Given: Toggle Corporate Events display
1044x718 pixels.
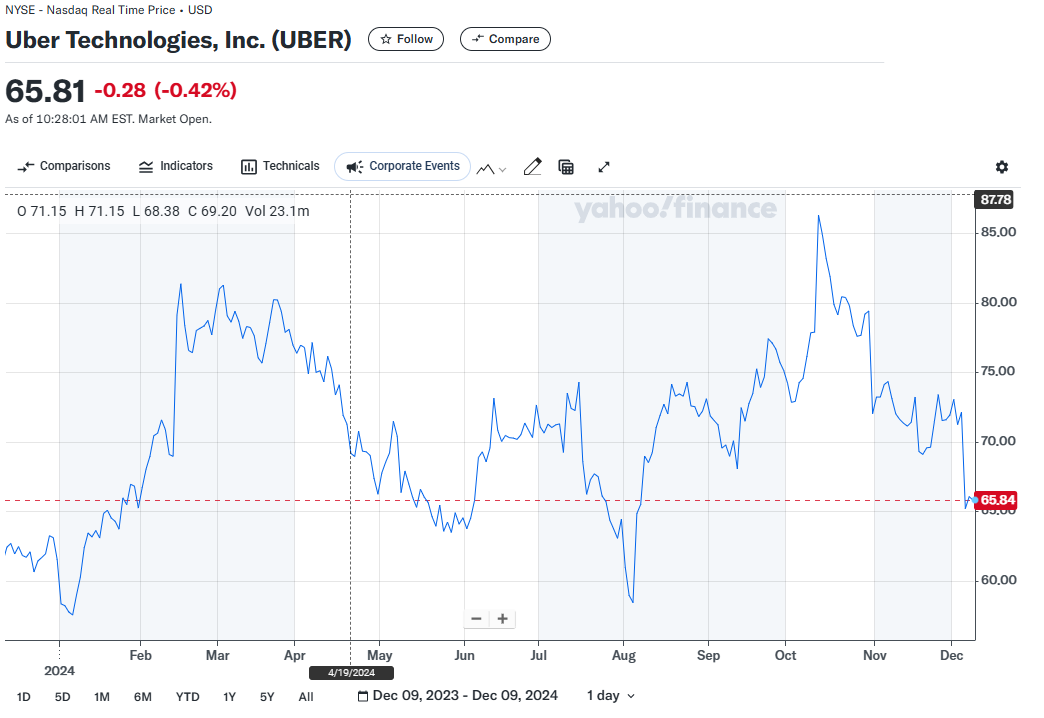Looking at the screenshot, I should (402, 167).
